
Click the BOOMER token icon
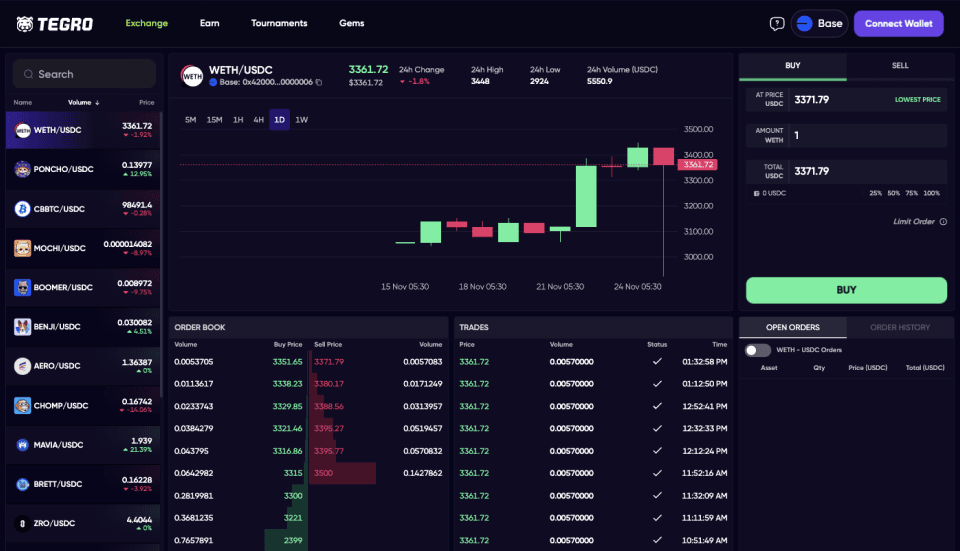(23, 287)
